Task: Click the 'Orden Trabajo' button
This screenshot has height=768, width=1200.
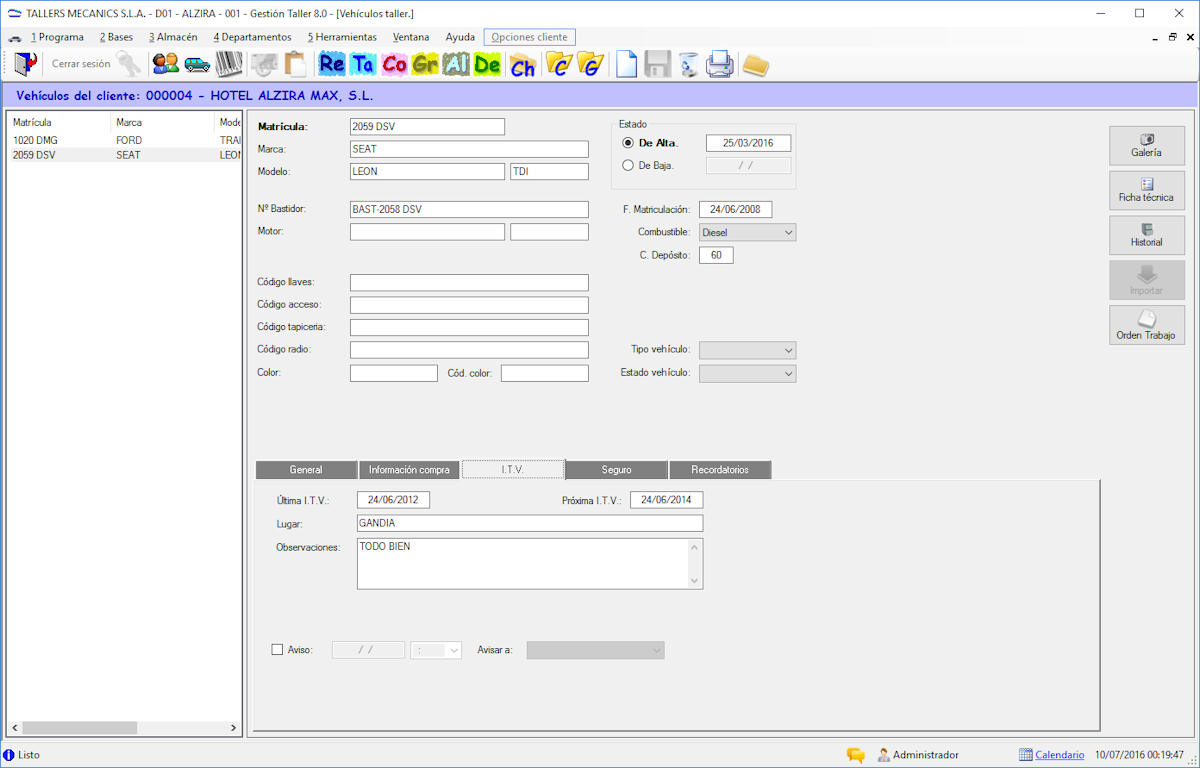Action: pos(1147,325)
